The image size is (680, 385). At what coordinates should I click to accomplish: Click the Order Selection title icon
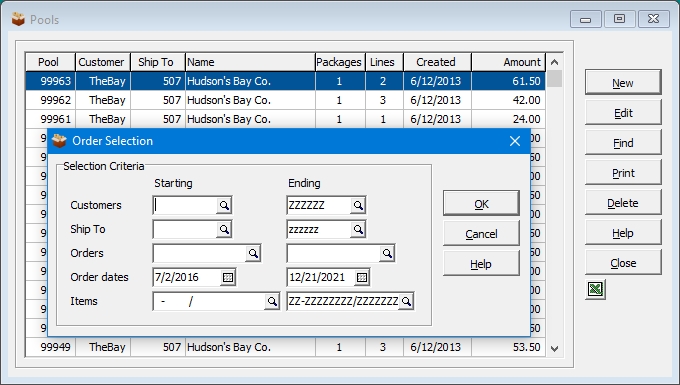59,140
